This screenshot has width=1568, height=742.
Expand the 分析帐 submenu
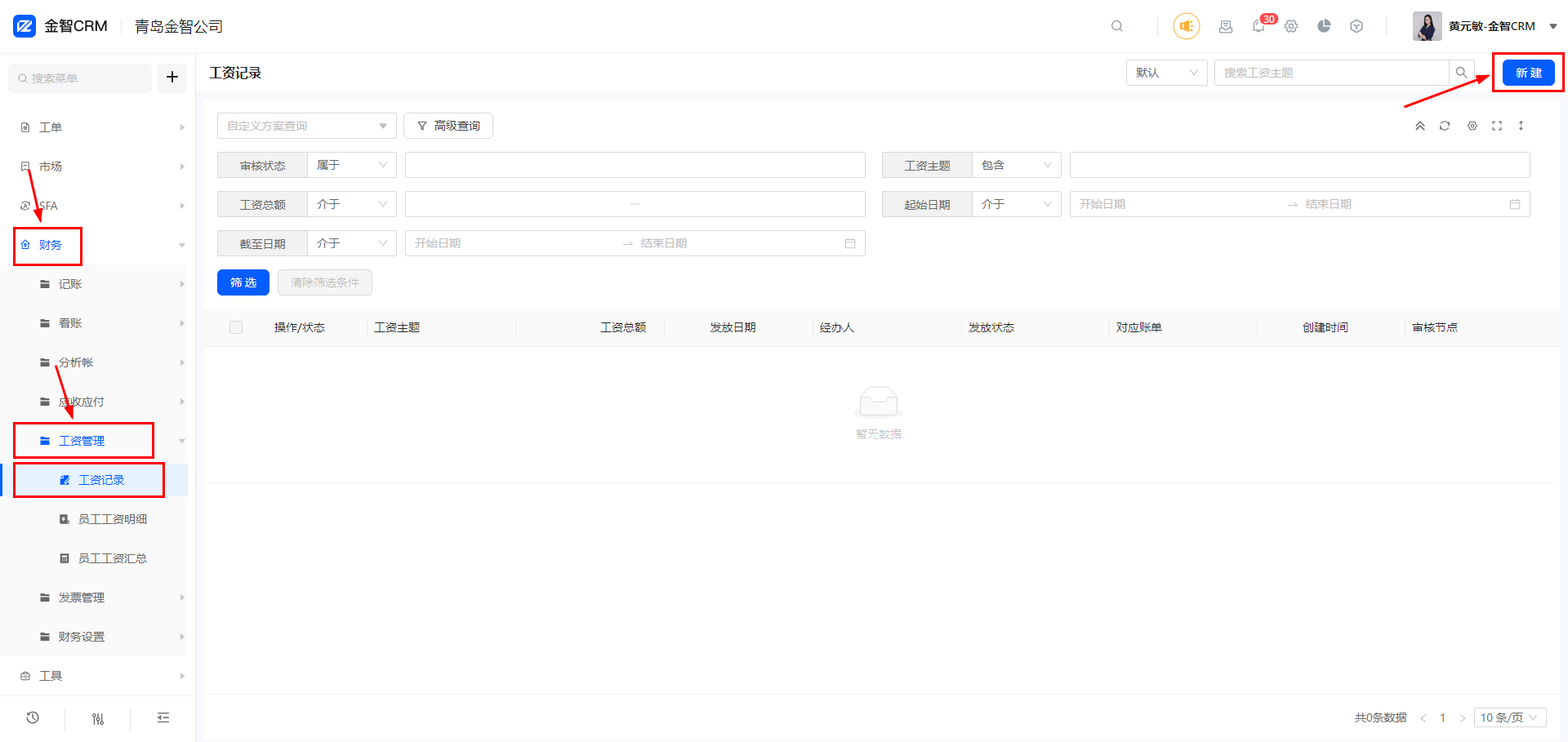click(x=98, y=362)
